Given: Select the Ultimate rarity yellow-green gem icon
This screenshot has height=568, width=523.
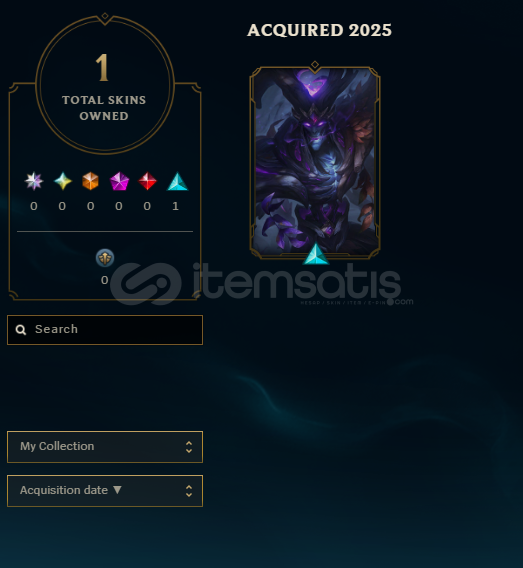Looking at the screenshot, I should point(63,181).
